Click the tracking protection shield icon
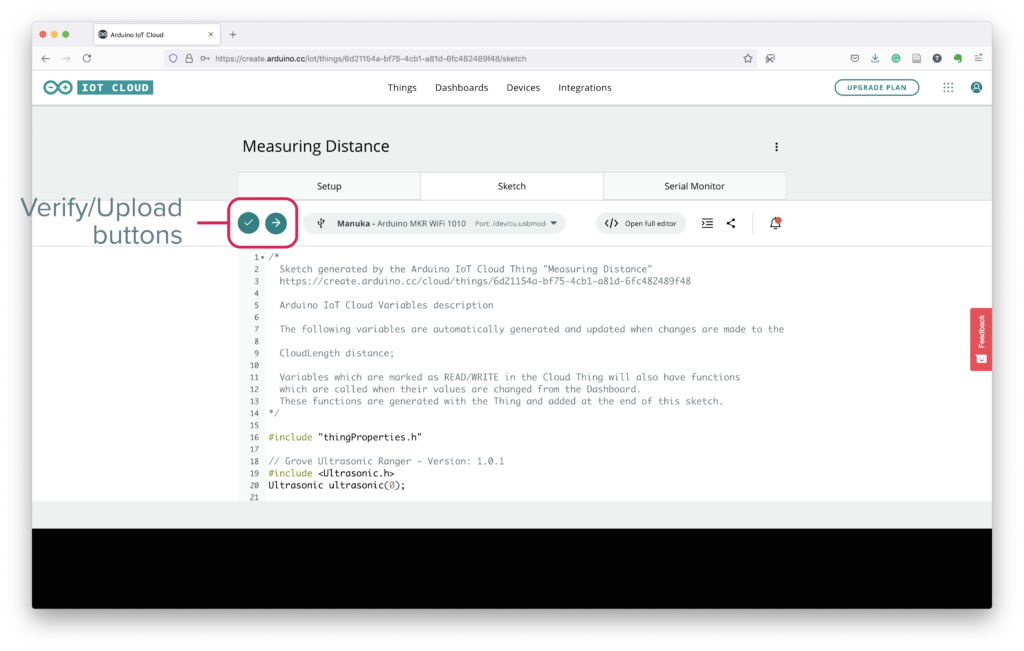The height and width of the screenshot is (651, 1024). pos(173,58)
